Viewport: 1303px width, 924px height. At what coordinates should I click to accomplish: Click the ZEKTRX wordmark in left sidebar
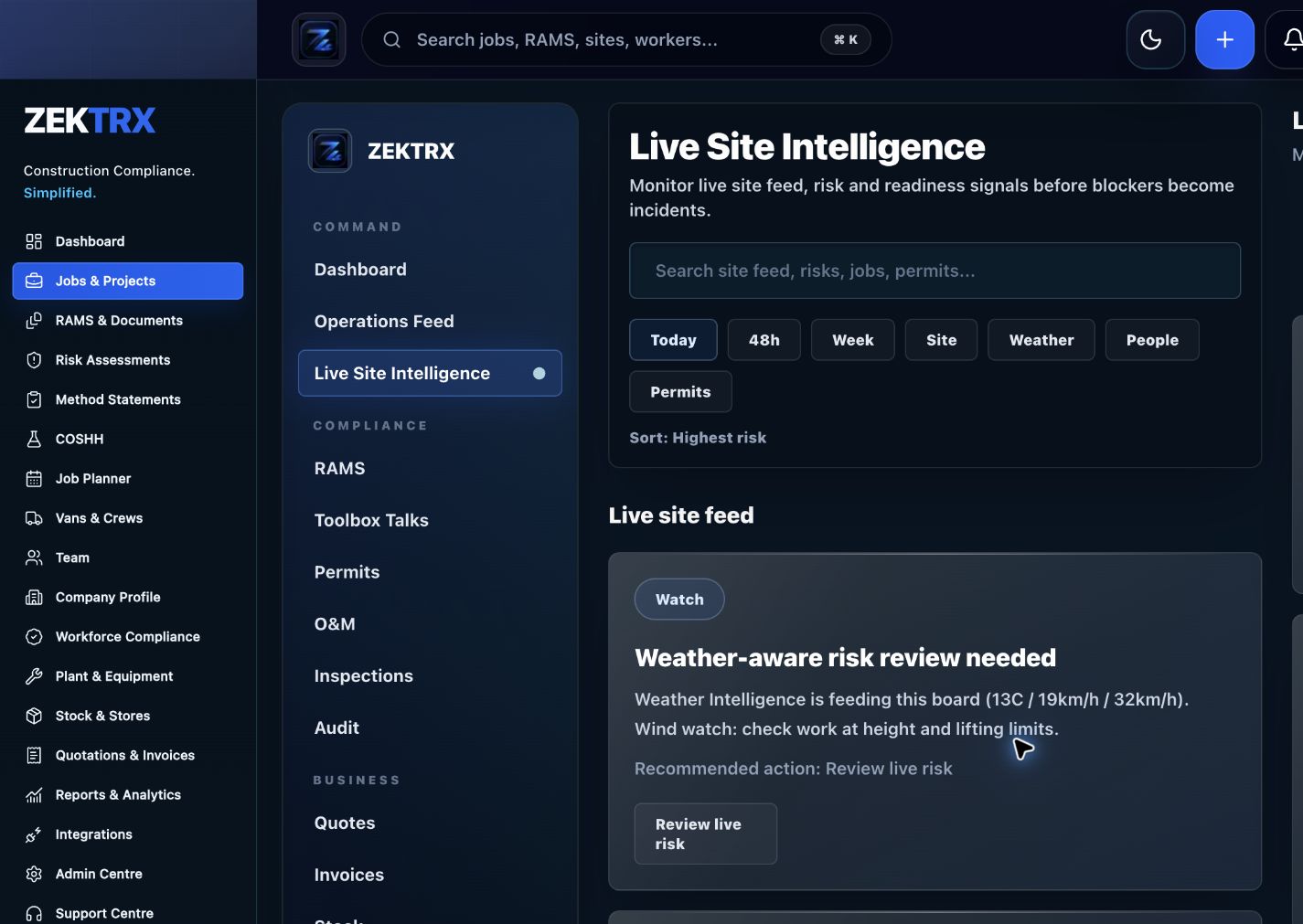90,121
